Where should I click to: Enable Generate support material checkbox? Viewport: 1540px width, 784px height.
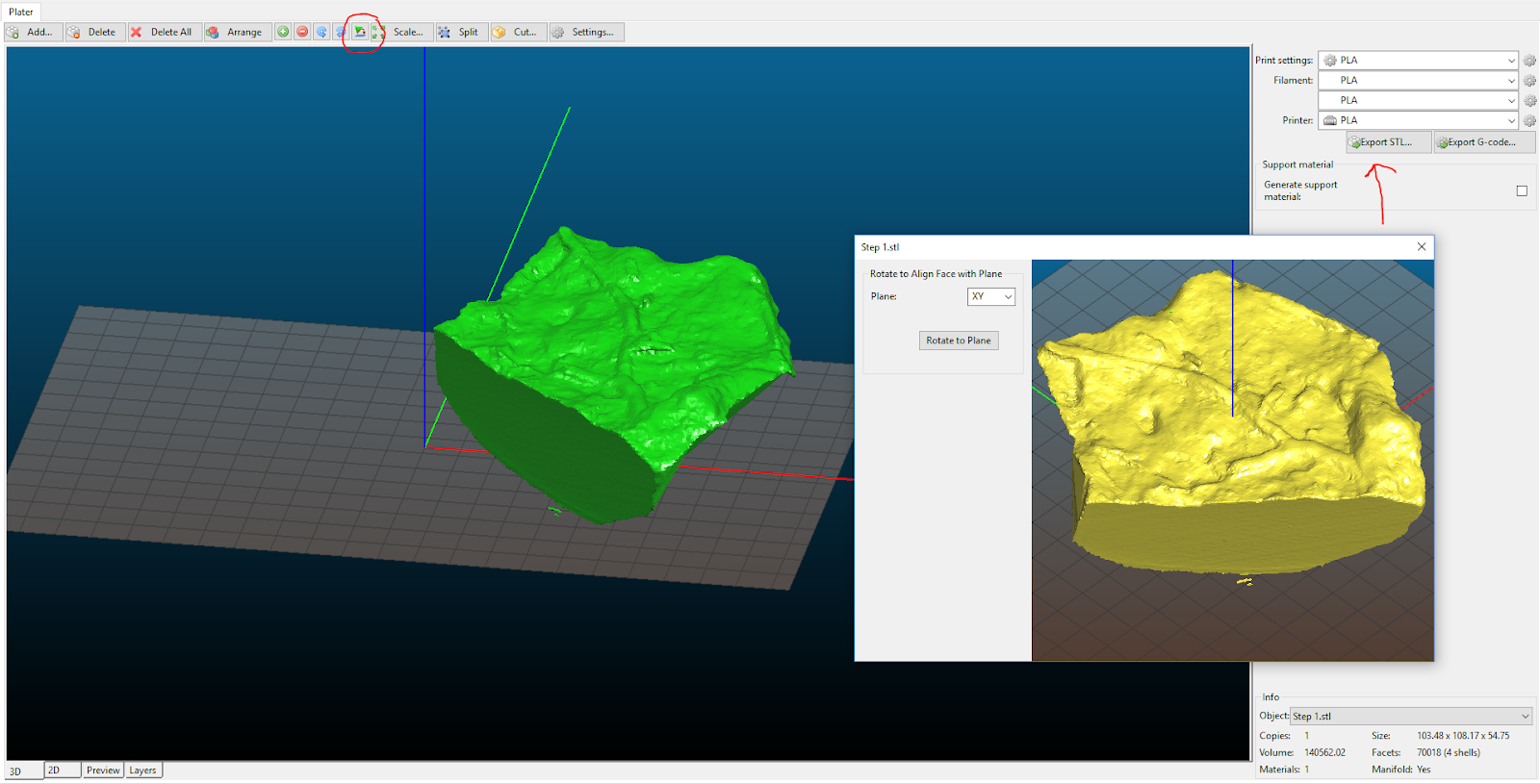[1522, 190]
